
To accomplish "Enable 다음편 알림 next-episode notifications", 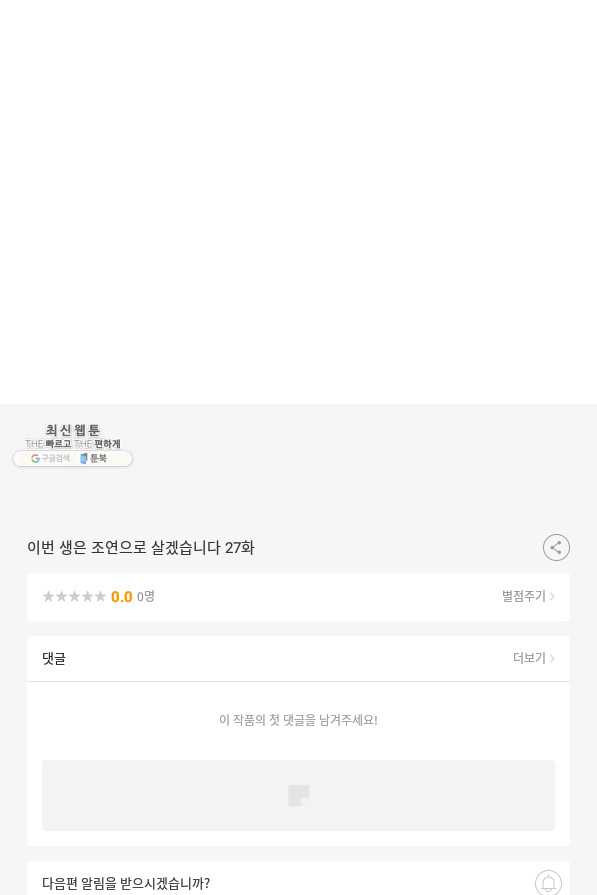I will pos(126,884).
